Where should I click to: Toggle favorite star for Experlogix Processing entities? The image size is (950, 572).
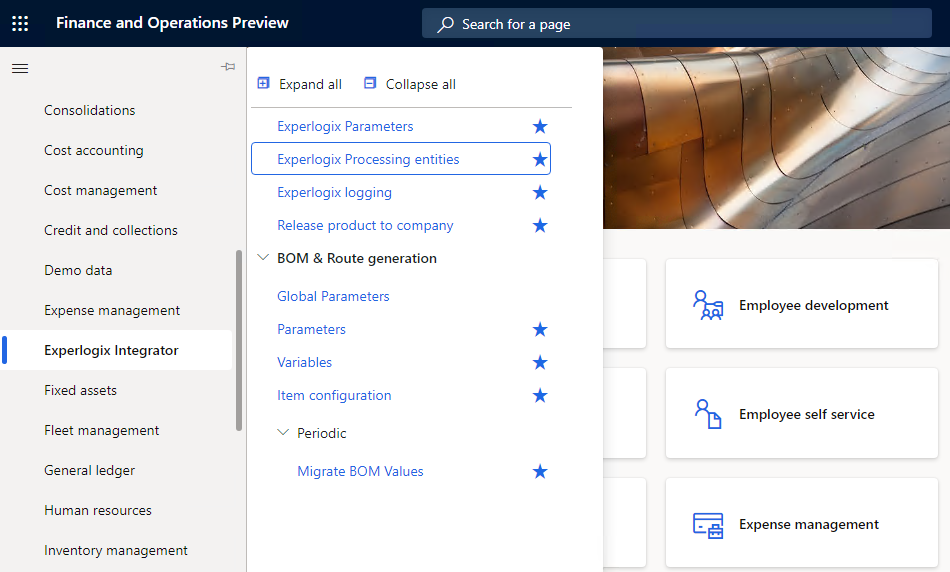540,159
